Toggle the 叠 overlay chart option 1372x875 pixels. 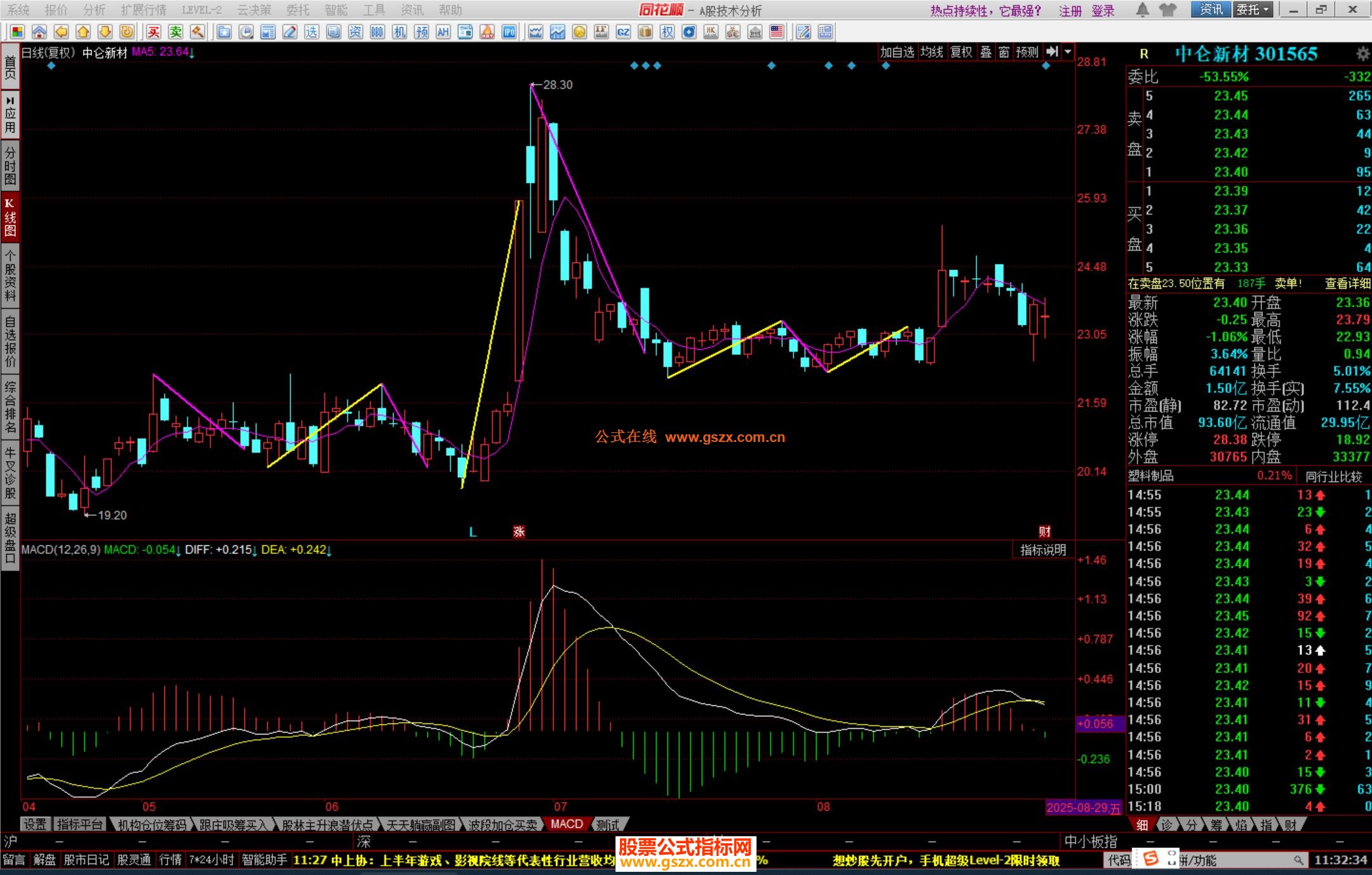pyautogui.click(x=985, y=52)
